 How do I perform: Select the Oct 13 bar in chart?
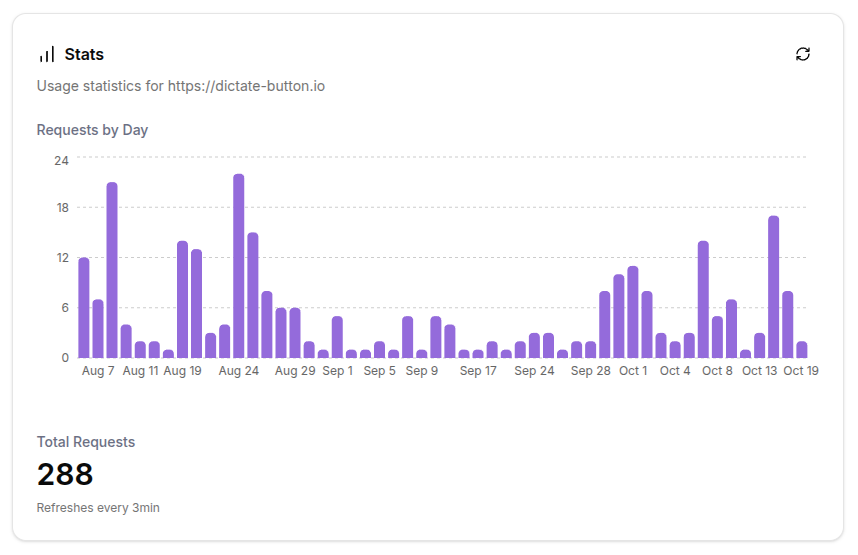(x=760, y=345)
